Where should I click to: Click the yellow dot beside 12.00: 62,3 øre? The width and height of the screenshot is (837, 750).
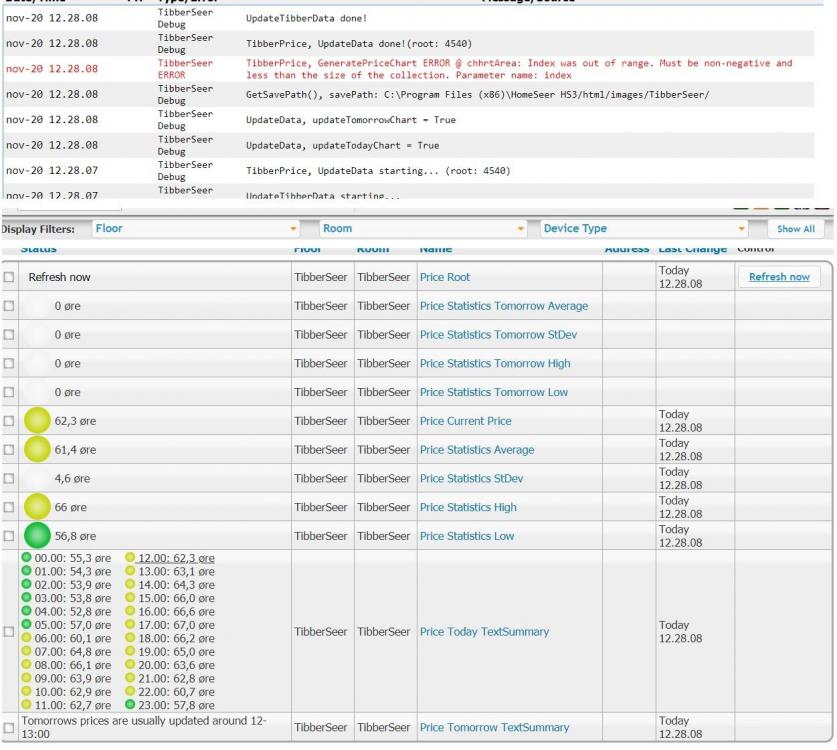[x=131, y=558]
